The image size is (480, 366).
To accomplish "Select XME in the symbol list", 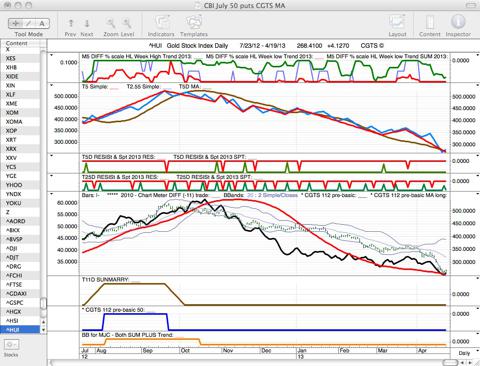I will 21,104.
